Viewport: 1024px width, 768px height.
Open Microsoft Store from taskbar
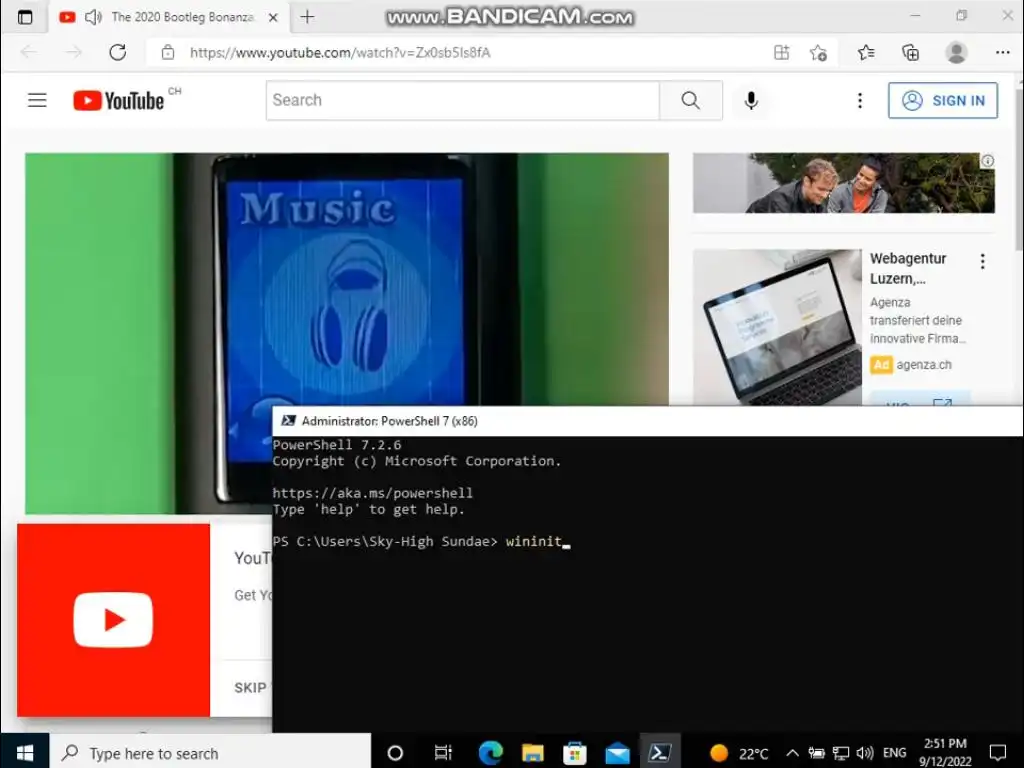(x=575, y=753)
